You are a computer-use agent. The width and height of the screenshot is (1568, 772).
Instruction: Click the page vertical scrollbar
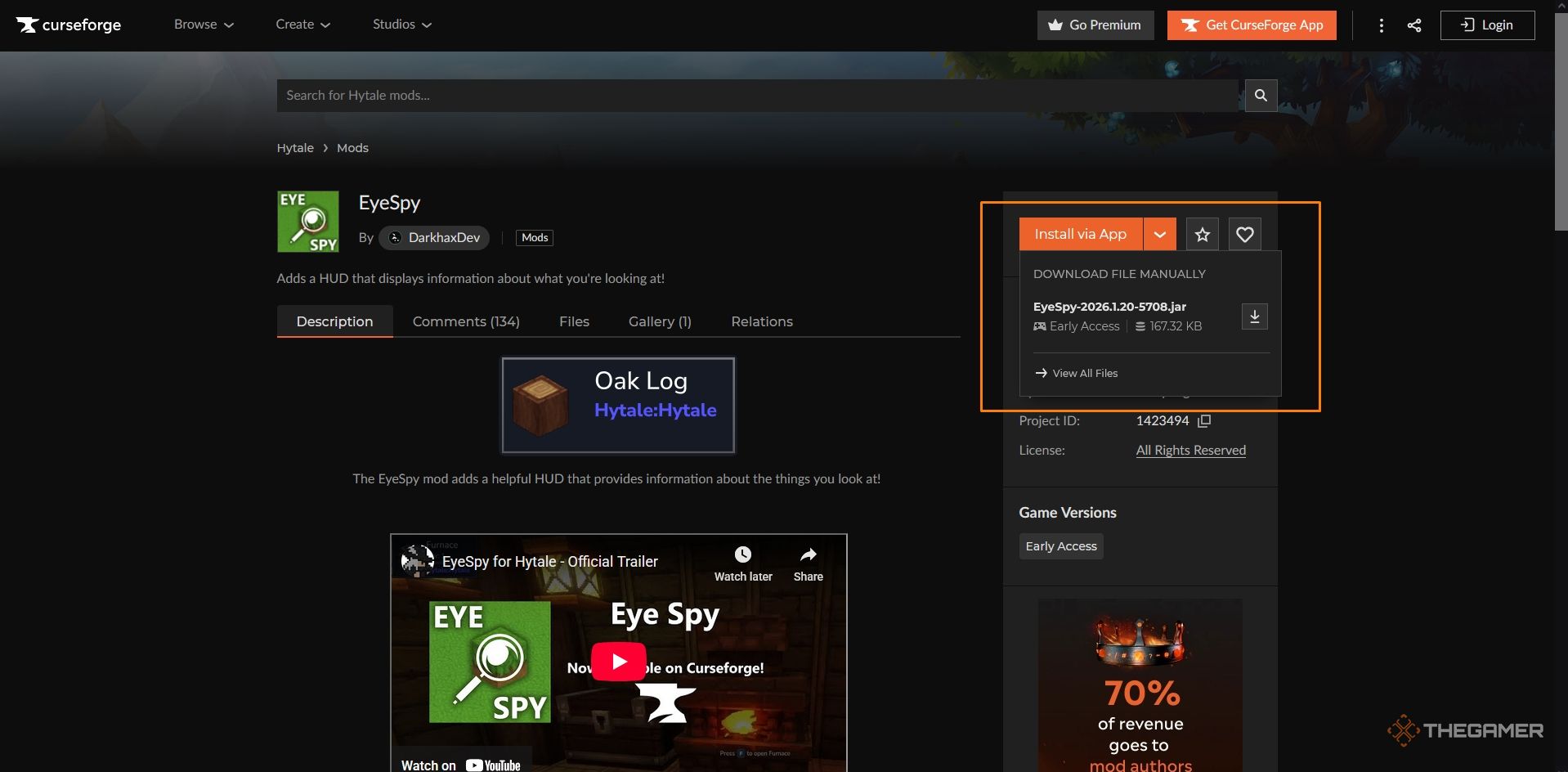pyautogui.click(x=1561, y=123)
